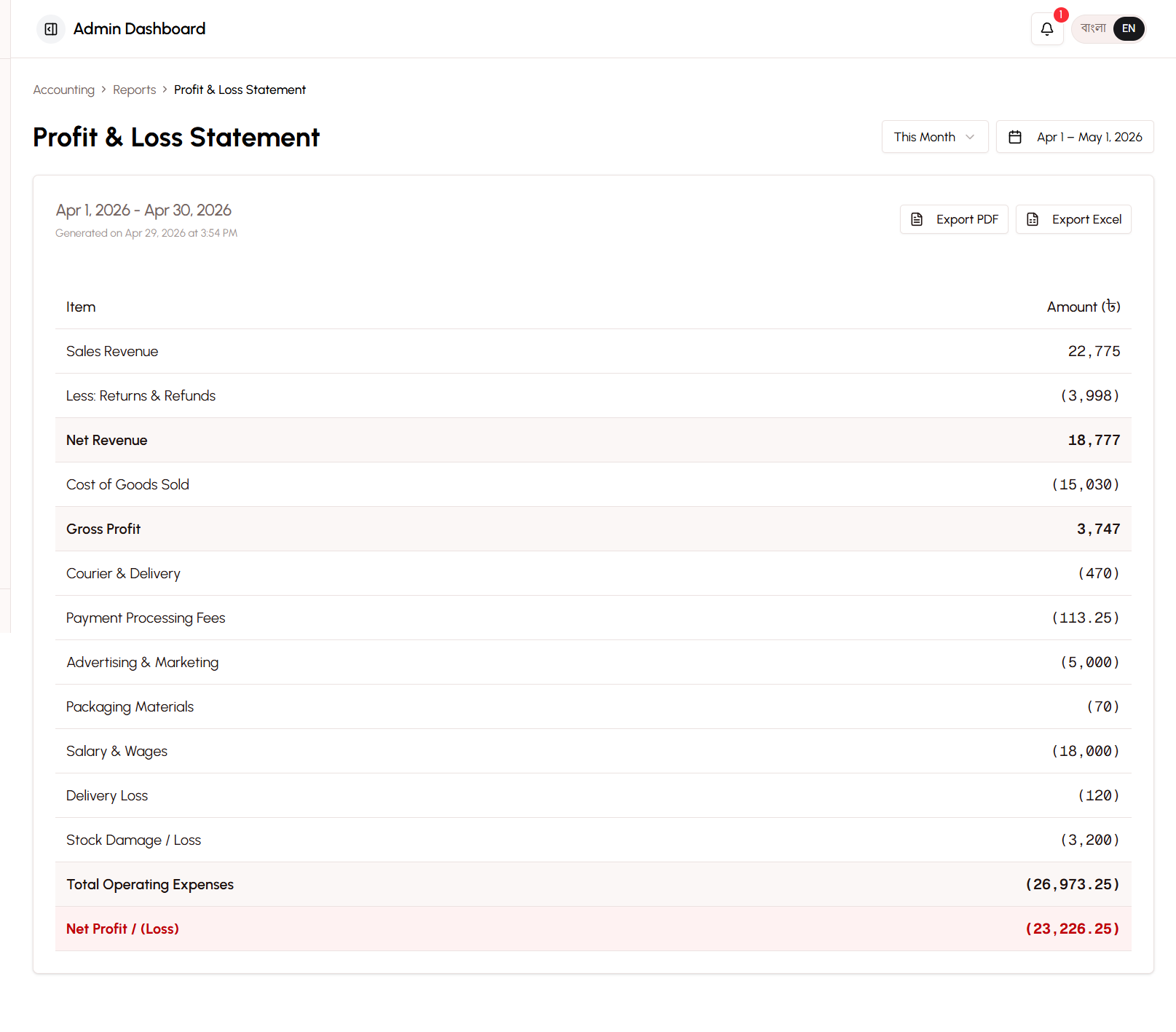Image resolution: width=1176 pixels, height=1032 pixels.
Task: Click the red notification count badge
Action: coord(1061,15)
